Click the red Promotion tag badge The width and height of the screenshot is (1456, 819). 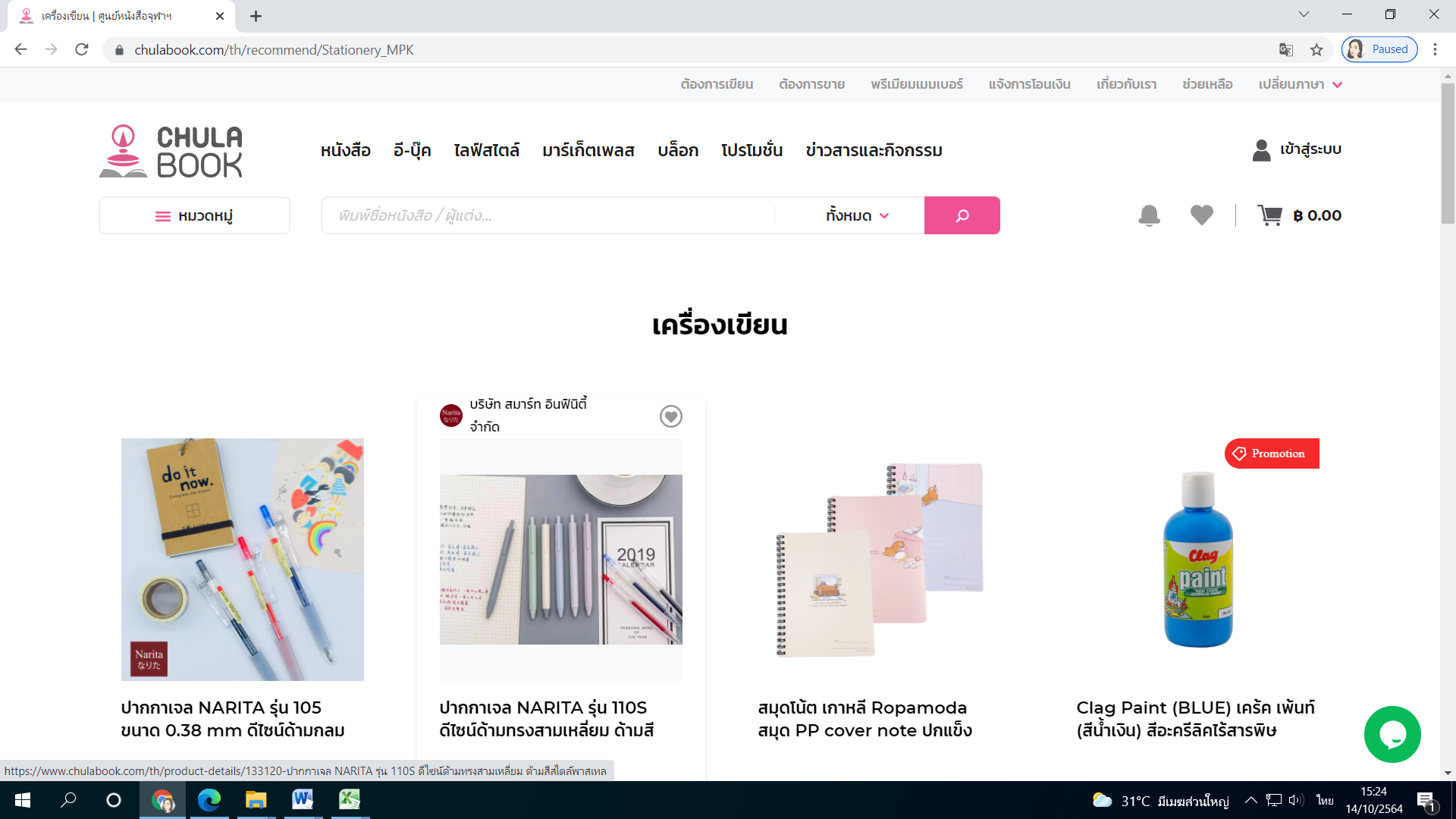[1272, 453]
